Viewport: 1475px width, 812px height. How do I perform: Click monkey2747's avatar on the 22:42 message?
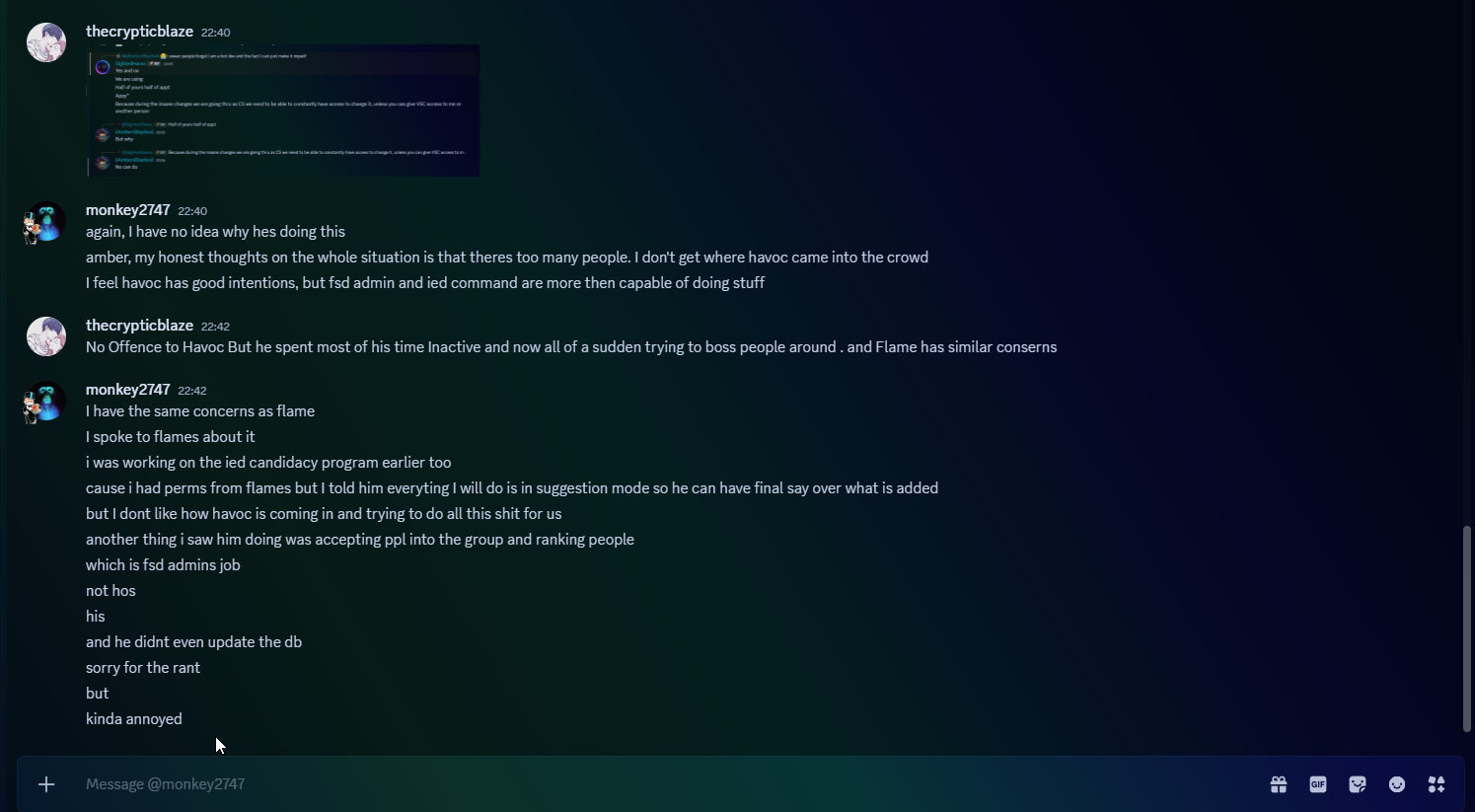pyautogui.click(x=46, y=402)
